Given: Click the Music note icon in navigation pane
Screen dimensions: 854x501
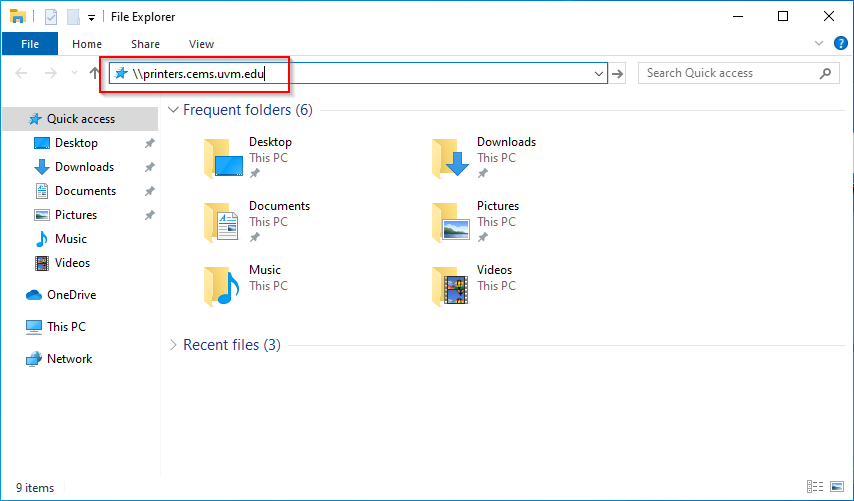Looking at the screenshot, I should [41, 239].
